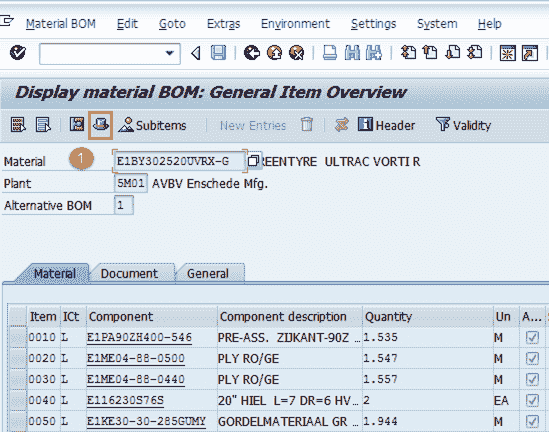Click the first item detail icon in application toolbar
Image resolution: width=549 pixels, height=432 pixels.
(18, 125)
